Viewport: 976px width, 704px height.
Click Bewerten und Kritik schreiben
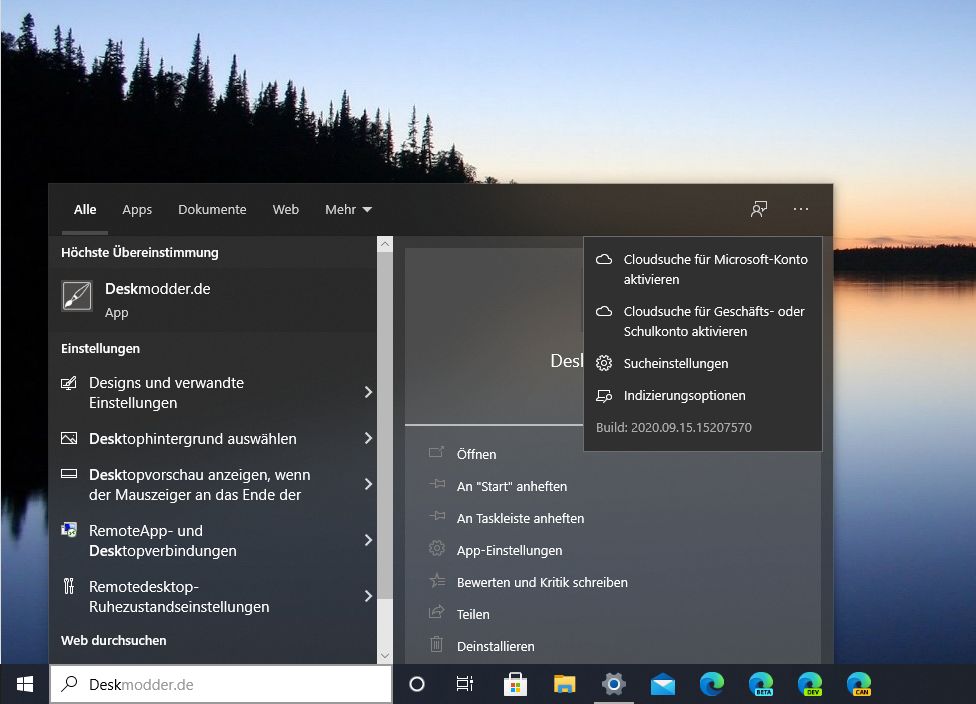(x=542, y=583)
